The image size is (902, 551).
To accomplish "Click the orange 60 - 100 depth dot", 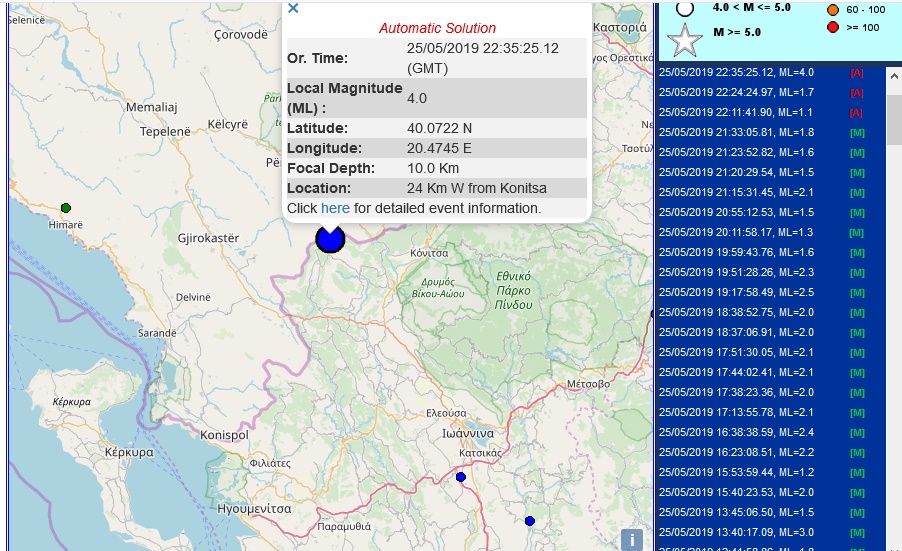I will 832,9.
